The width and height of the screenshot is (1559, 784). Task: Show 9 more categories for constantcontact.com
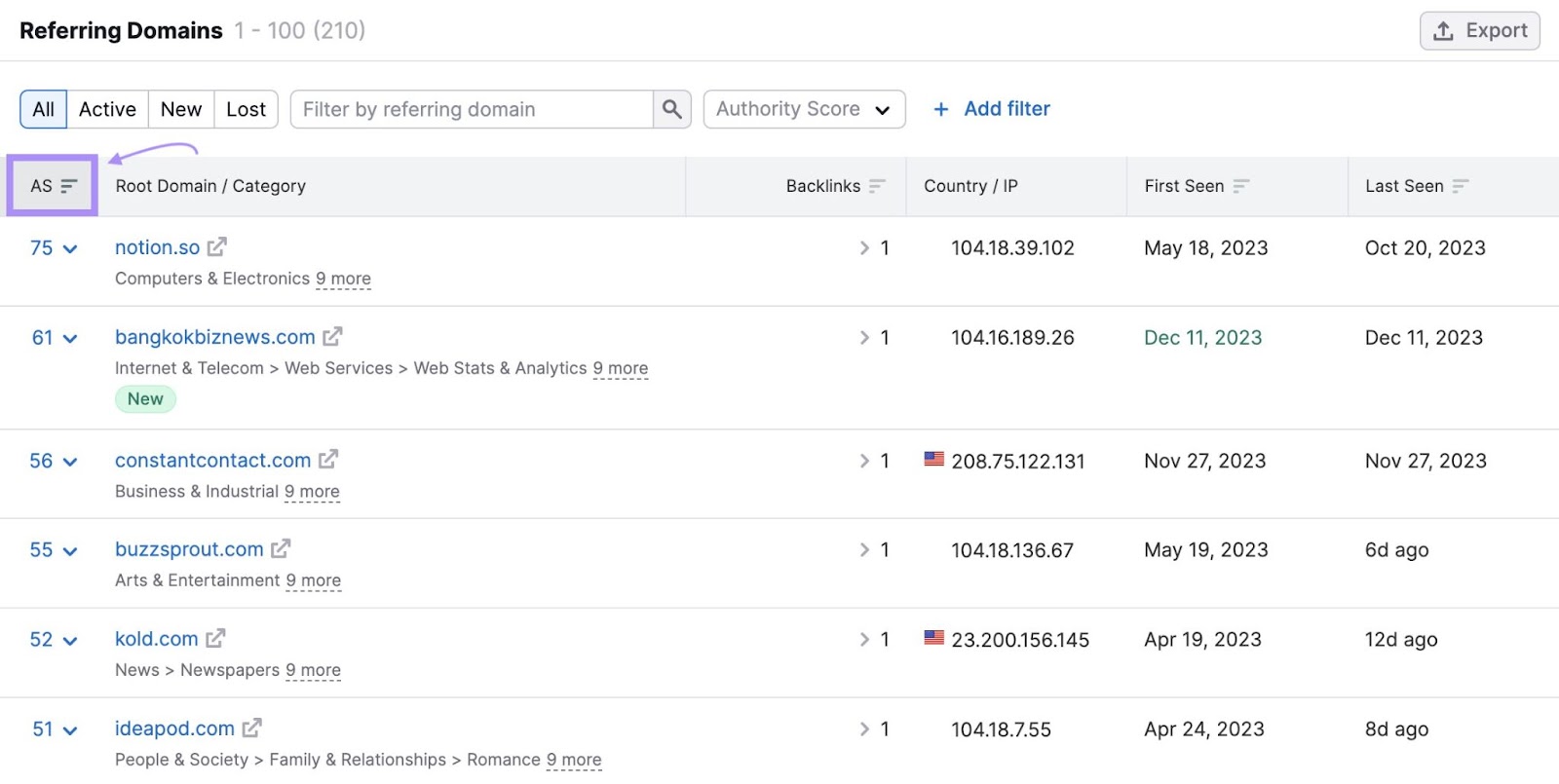(x=312, y=492)
